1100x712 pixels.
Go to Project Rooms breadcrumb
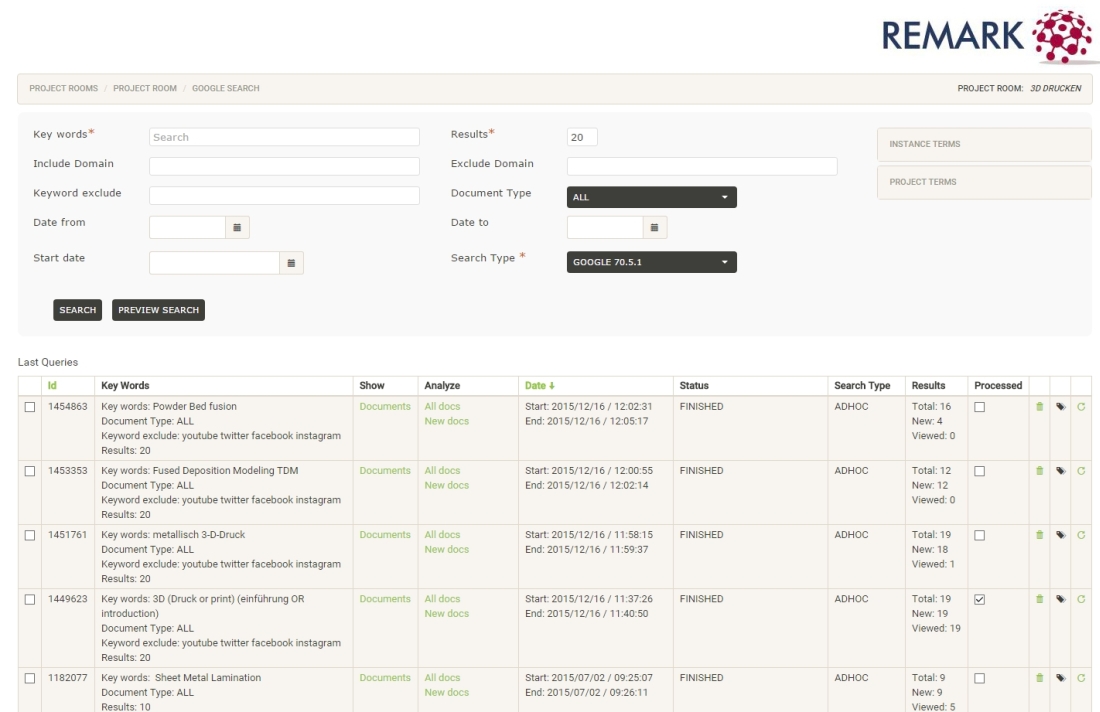point(63,89)
